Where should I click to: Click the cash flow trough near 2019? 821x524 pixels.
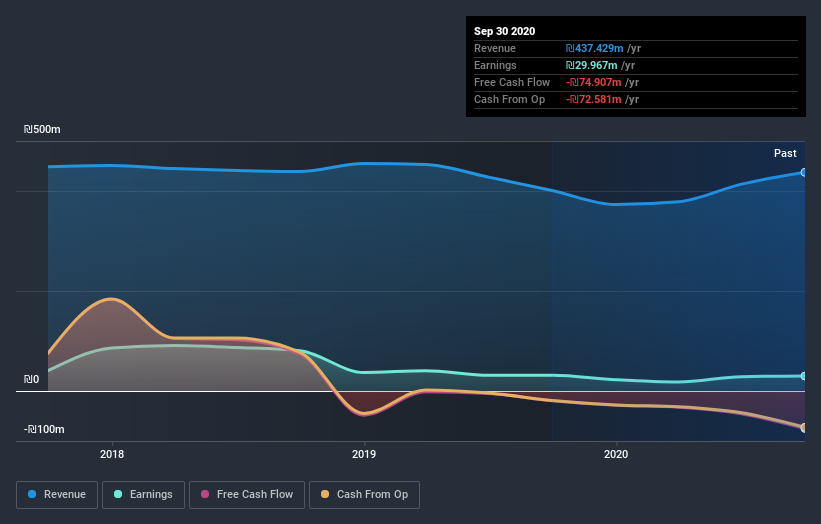pyautogui.click(x=364, y=414)
